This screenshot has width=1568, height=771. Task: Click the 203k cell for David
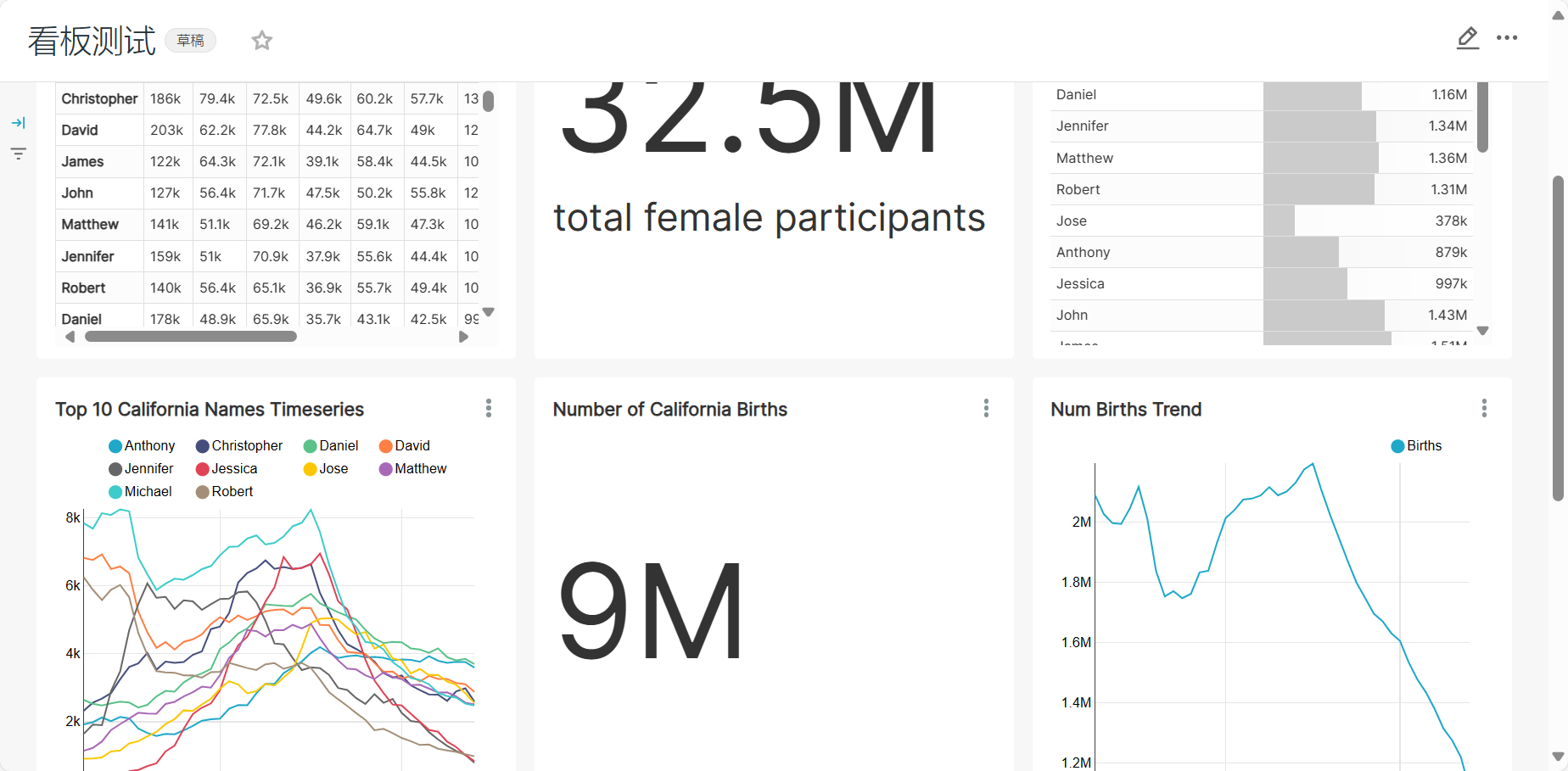pyautogui.click(x=168, y=130)
